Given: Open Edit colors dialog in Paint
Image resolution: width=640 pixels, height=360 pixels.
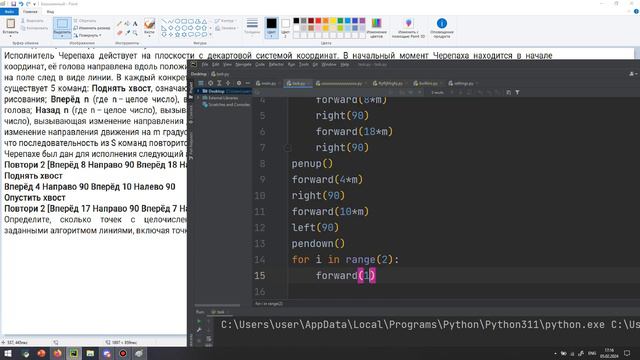Looking at the screenshot, I should coord(376,28).
